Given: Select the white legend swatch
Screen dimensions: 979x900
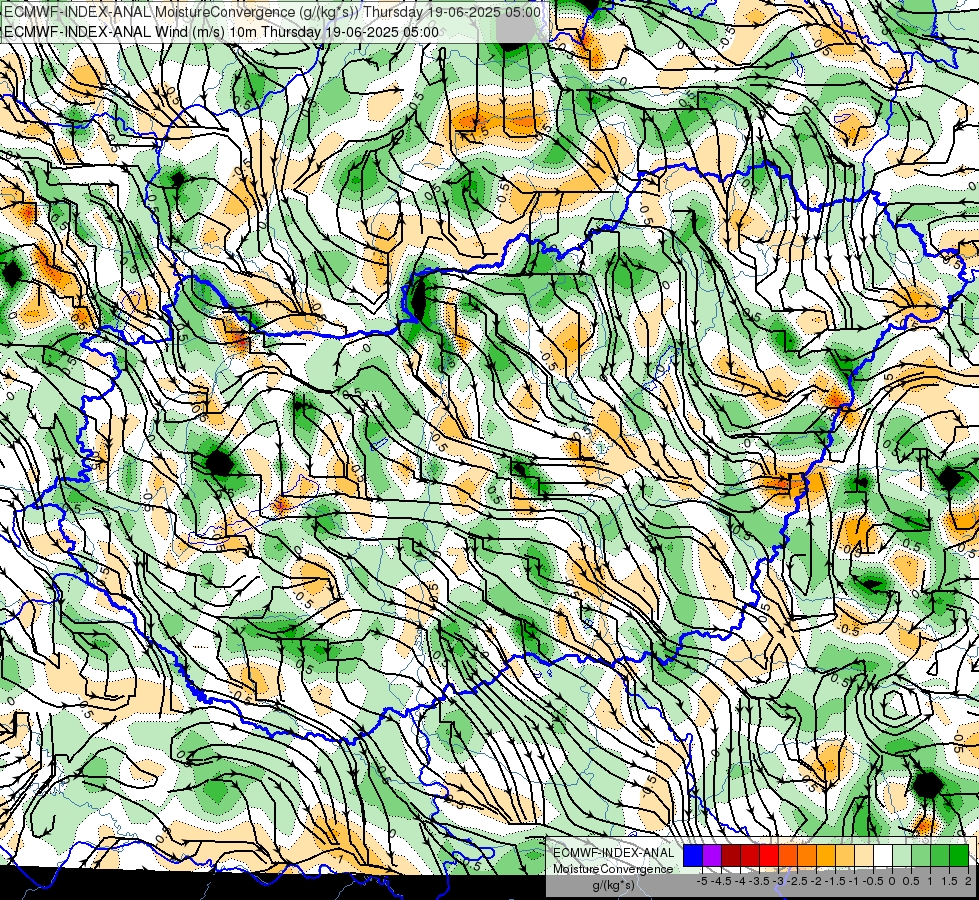Looking at the screenshot, I should pos(883,856).
